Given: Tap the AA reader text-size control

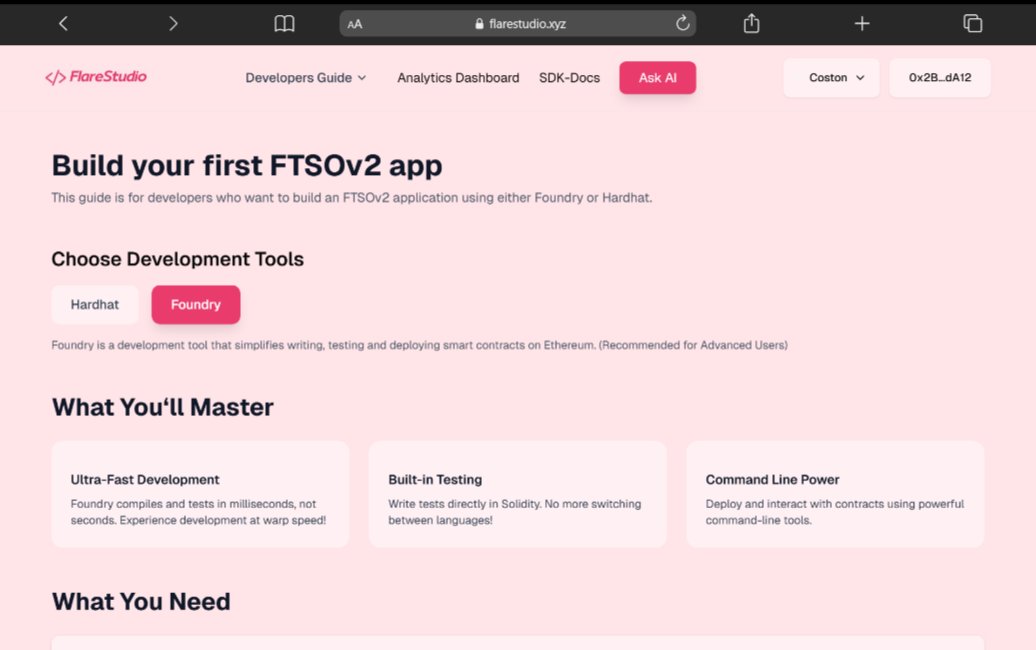Looking at the screenshot, I should (355, 24).
